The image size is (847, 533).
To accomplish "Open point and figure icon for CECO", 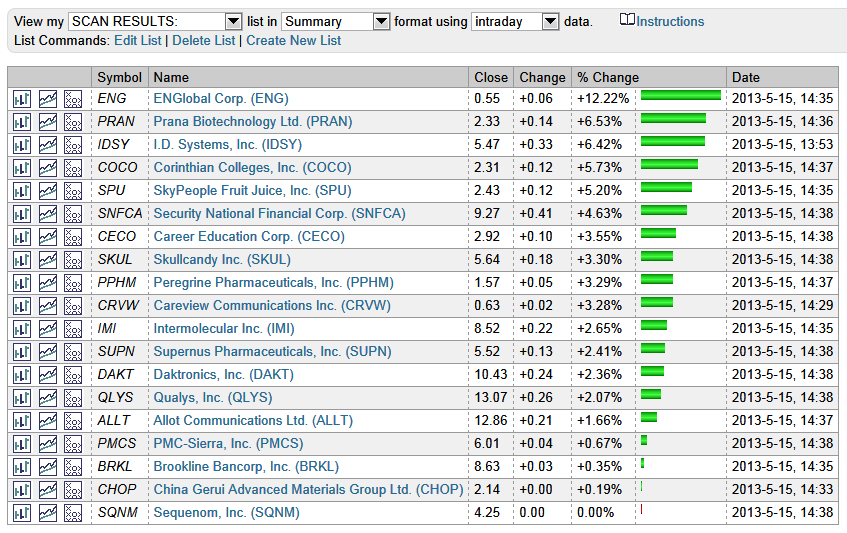I will pyautogui.click(x=73, y=237).
